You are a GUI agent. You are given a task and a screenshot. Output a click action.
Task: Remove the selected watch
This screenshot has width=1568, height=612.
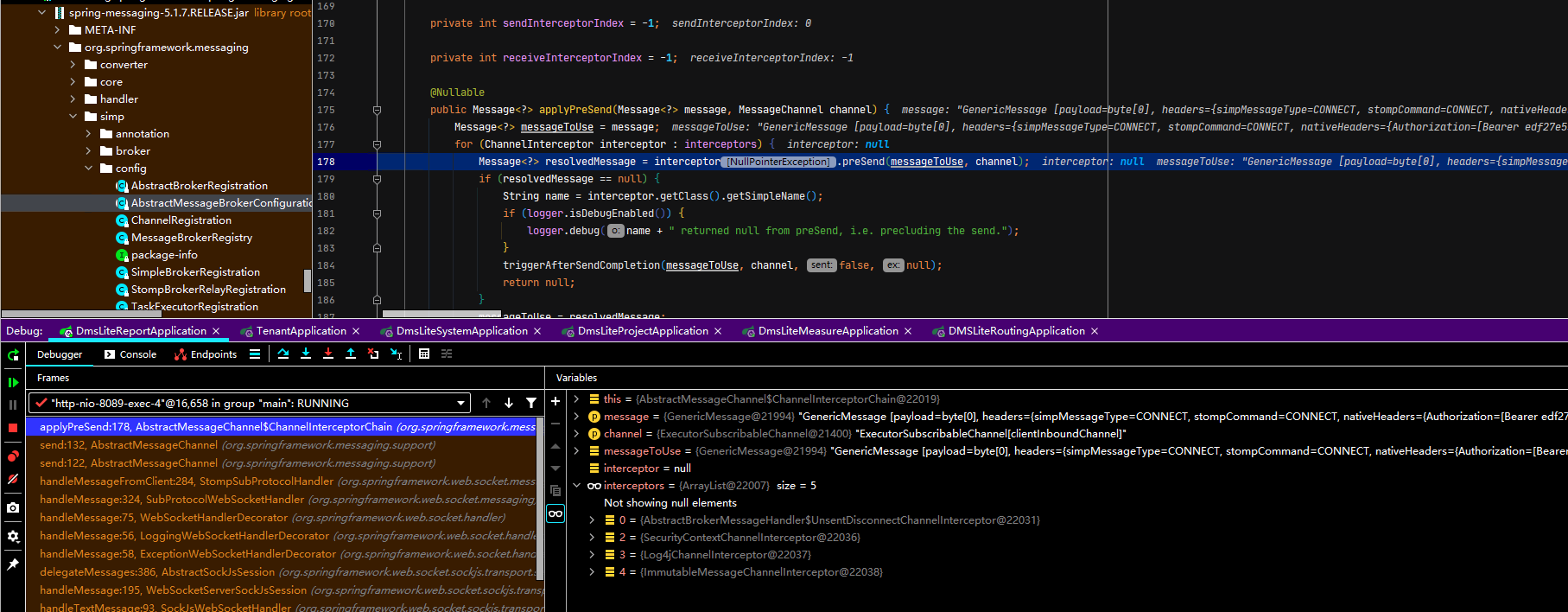point(555,424)
